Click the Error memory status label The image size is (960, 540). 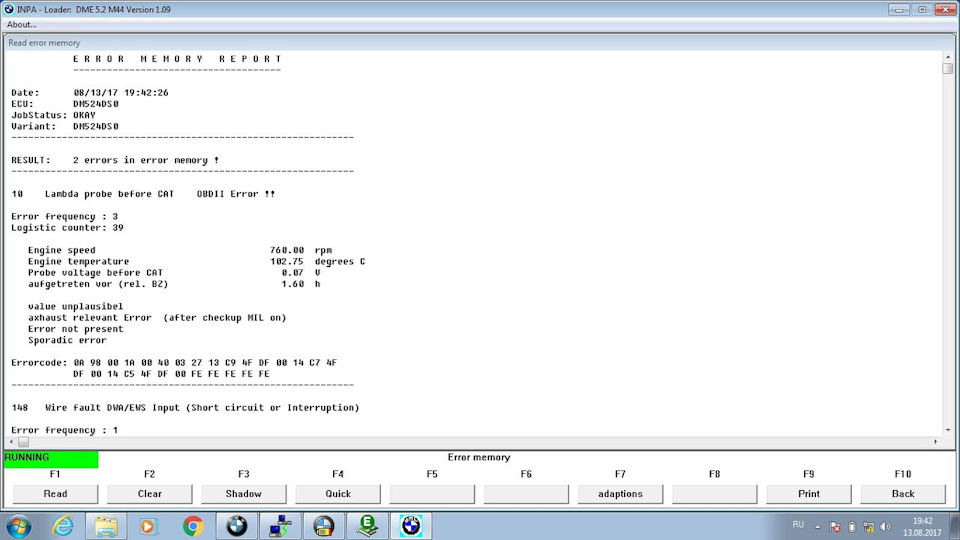[479, 457]
